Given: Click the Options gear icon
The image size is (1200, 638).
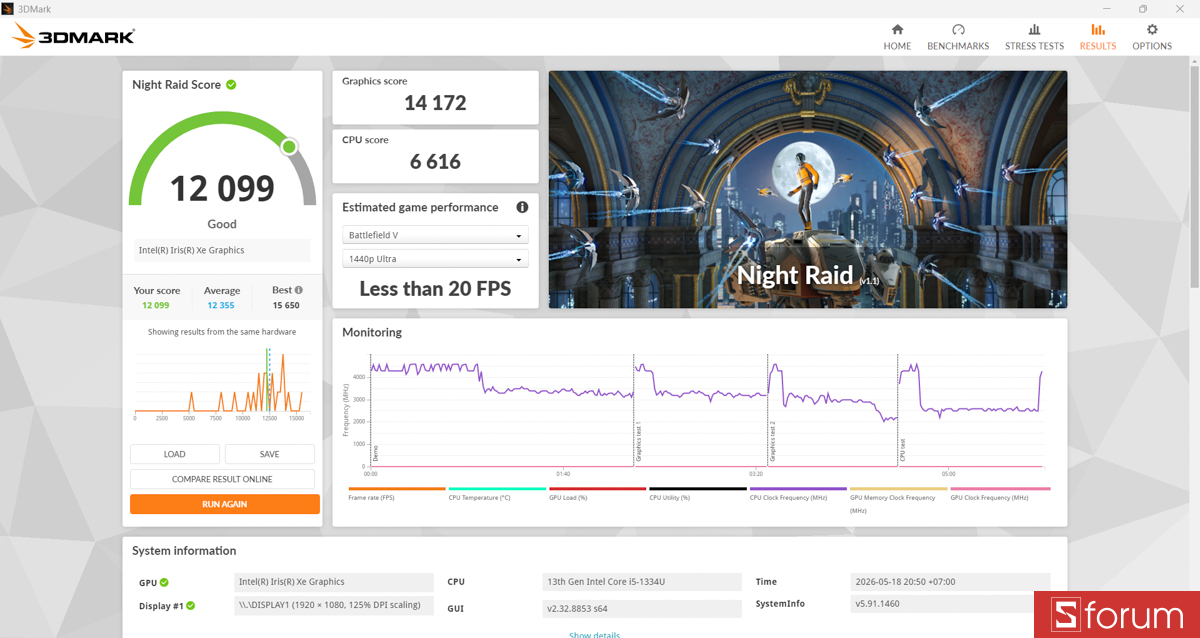Looking at the screenshot, I should pos(1152,30).
